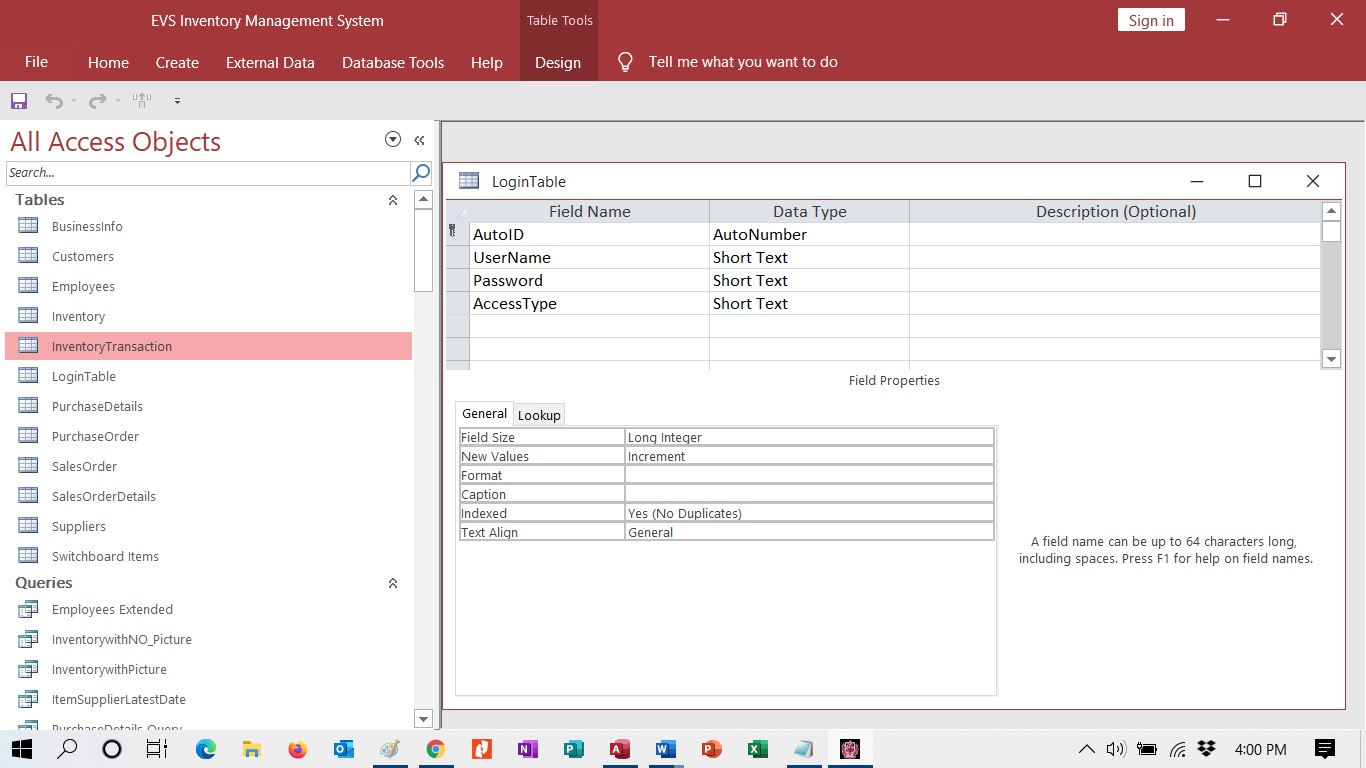Image resolution: width=1366 pixels, height=768 pixels.
Task: Select the InventoryTransaction table
Action: click(209, 346)
